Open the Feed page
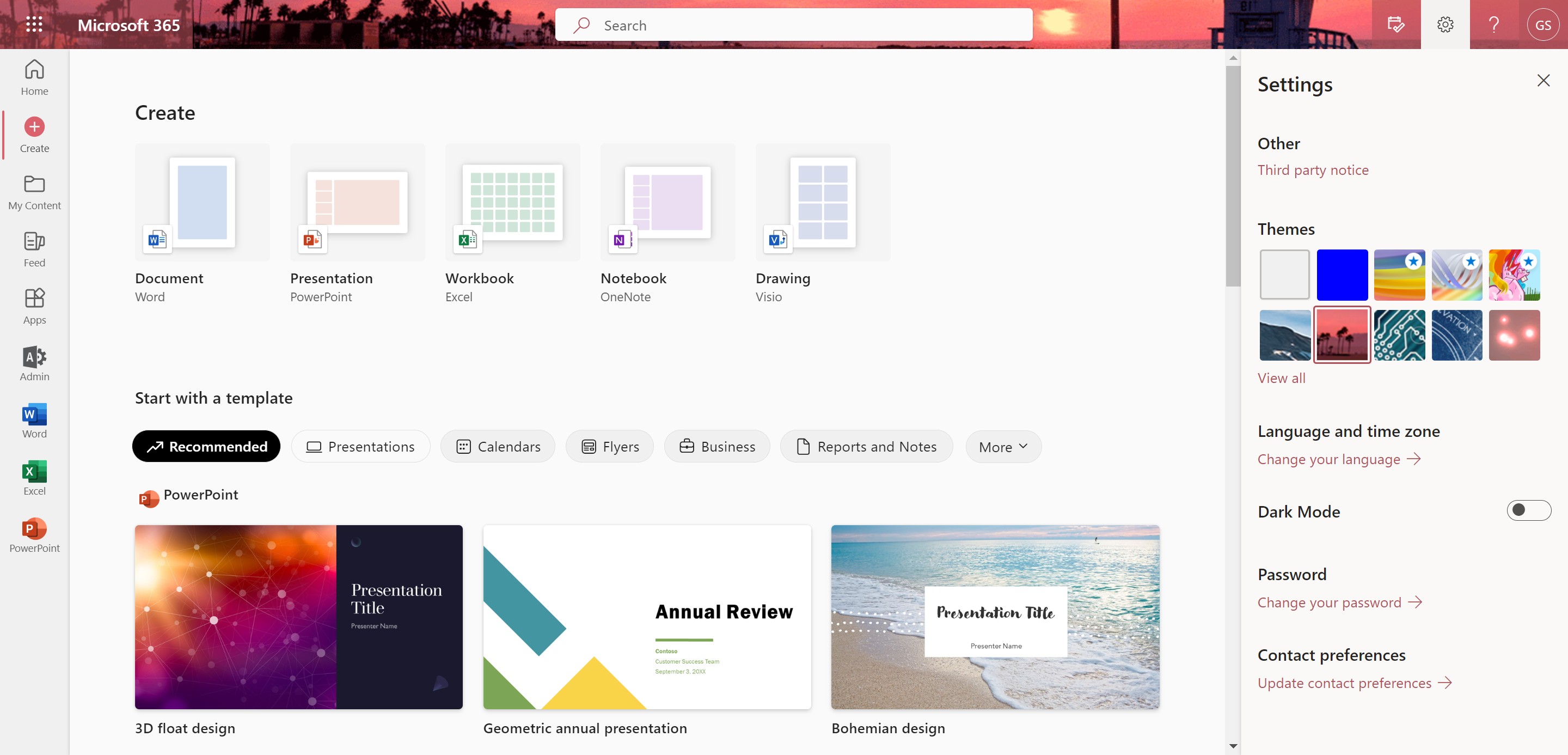This screenshot has width=1568, height=755. (34, 249)
